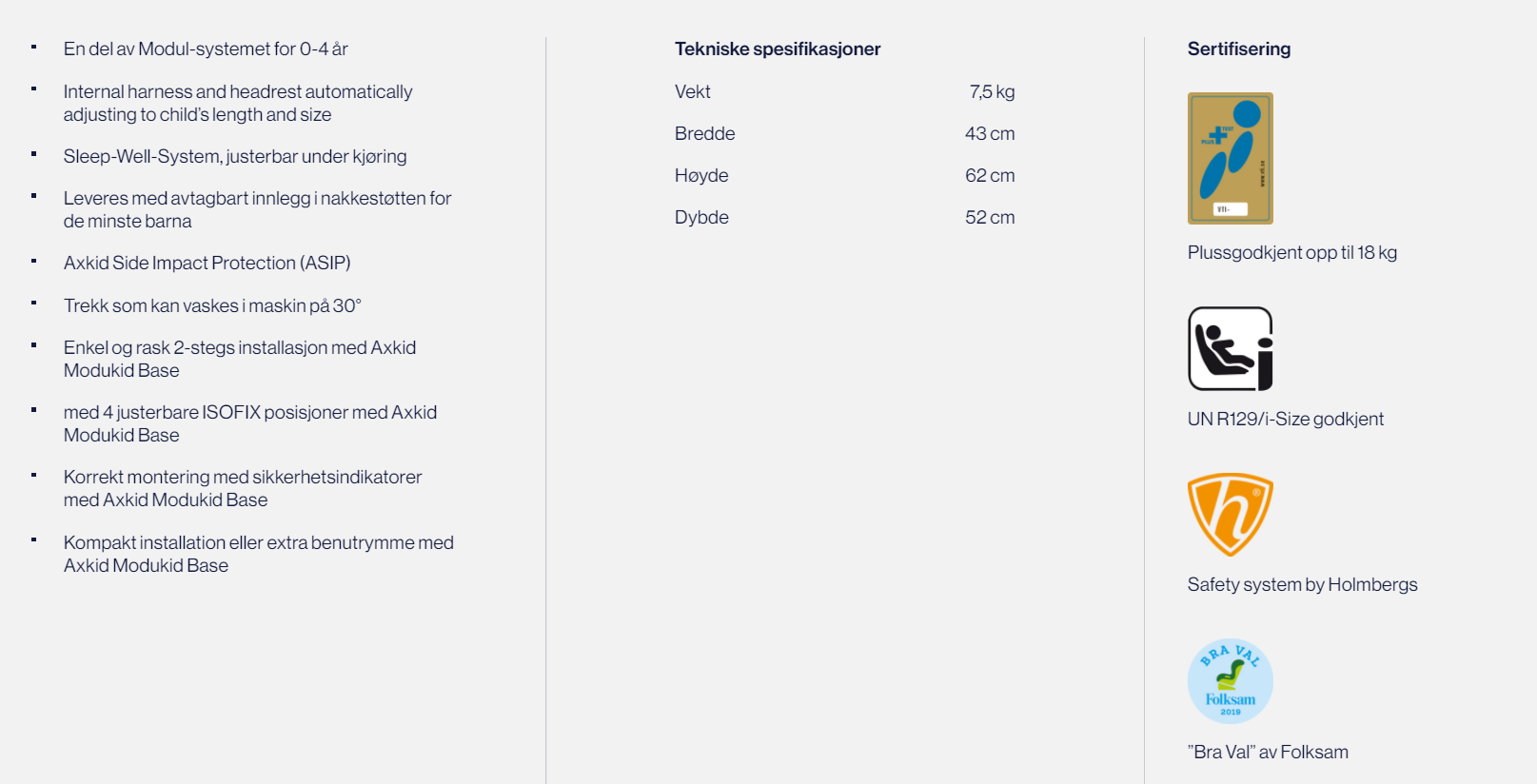This screenshot has height=784, width=1537.
Task: Click the 4 justerbare ISOFIX posisjoner bullet
Action: (250, 423)
